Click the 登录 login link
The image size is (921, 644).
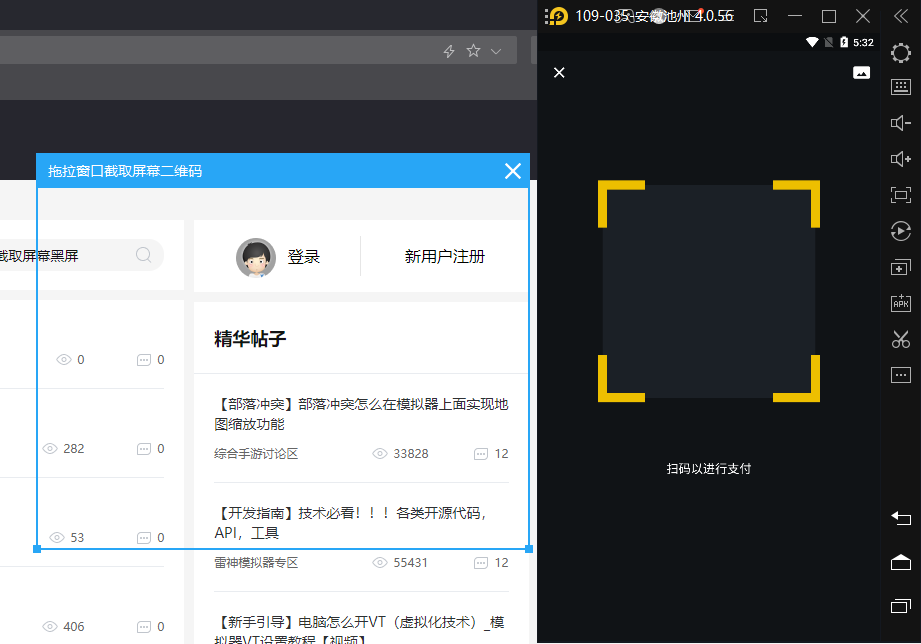[303, 257]
